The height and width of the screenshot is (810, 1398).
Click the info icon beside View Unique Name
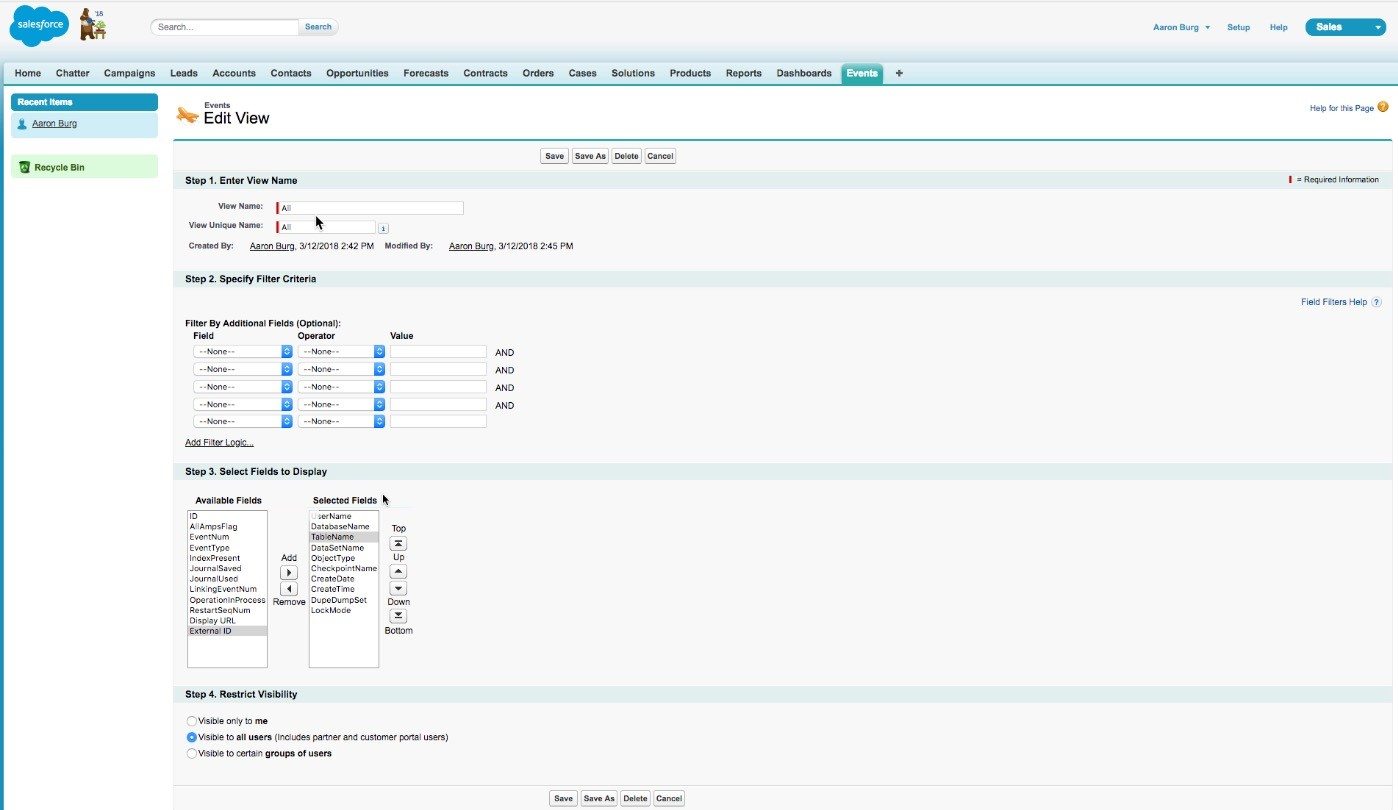click(382, 227)
